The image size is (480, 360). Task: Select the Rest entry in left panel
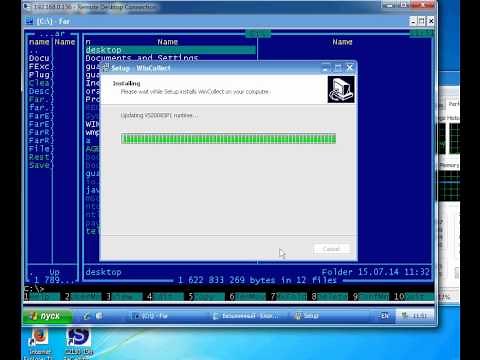coord(39,157)
